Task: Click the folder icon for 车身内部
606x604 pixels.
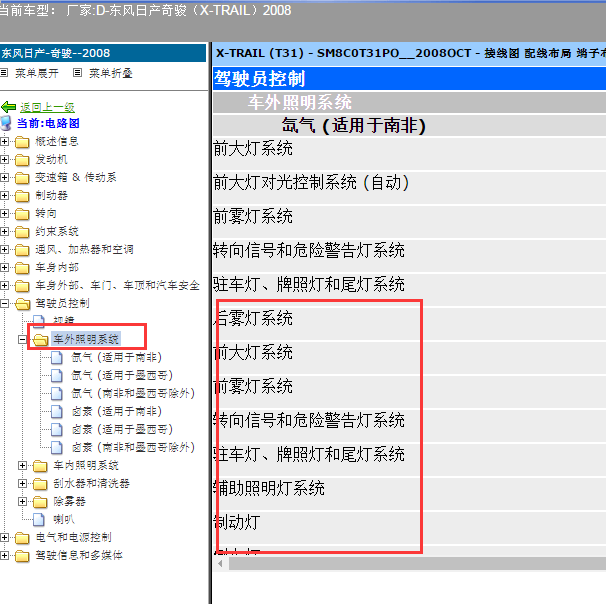Action: point(22,268)
